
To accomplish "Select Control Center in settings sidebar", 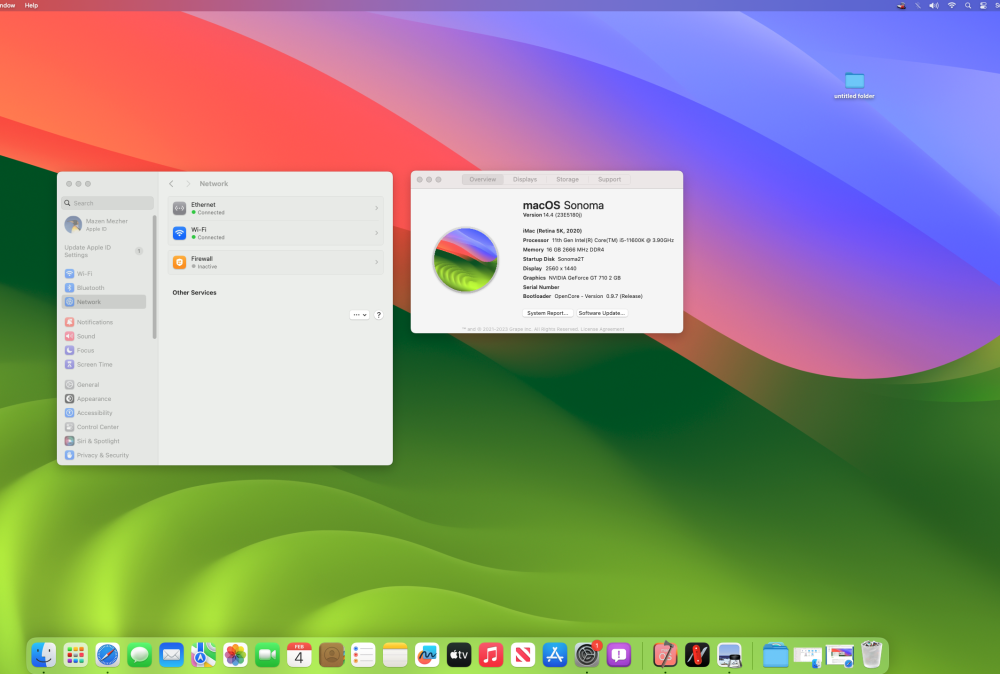I will click(104, 427).
